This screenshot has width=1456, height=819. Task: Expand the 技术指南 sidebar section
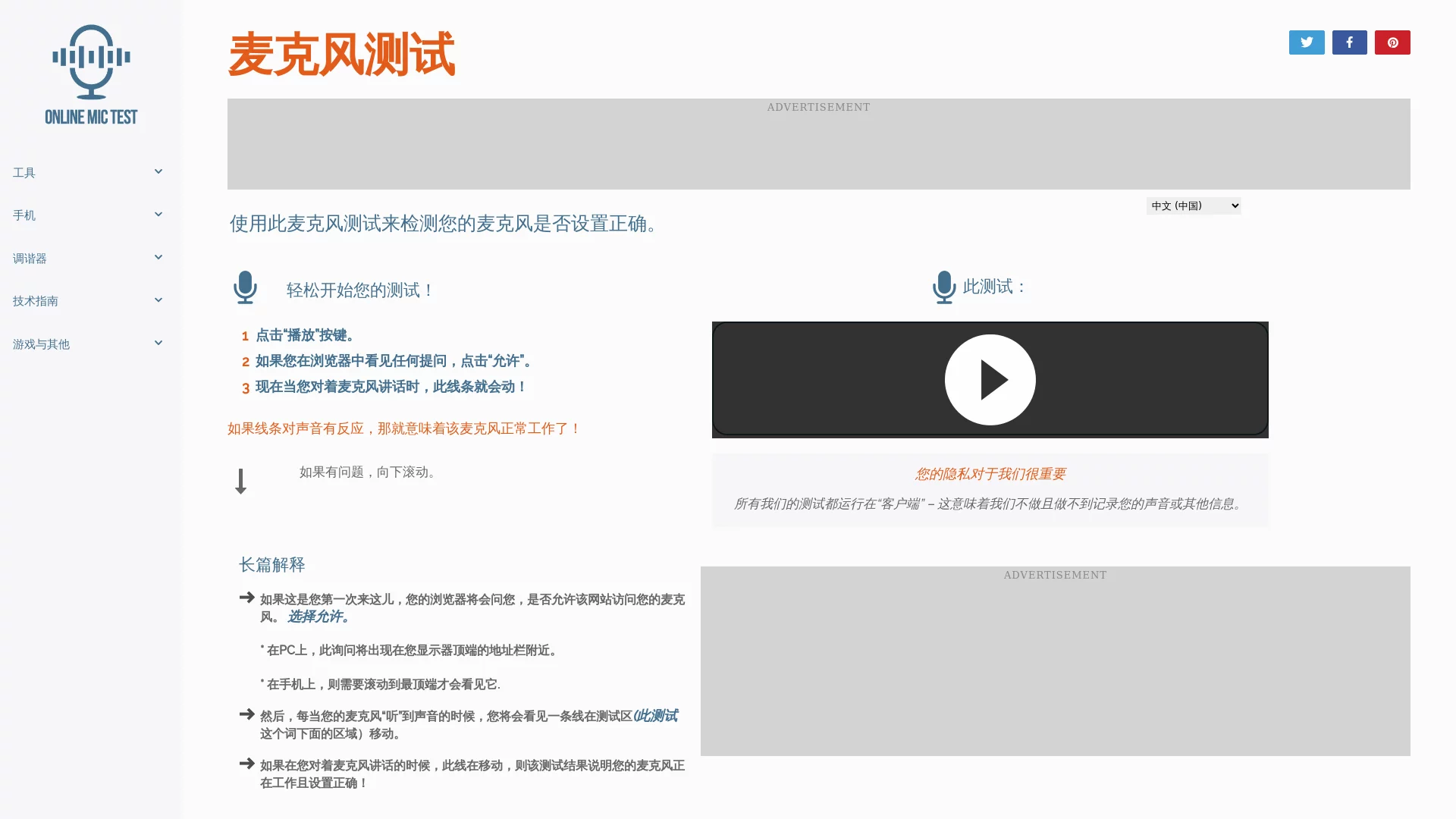point(158,300)
